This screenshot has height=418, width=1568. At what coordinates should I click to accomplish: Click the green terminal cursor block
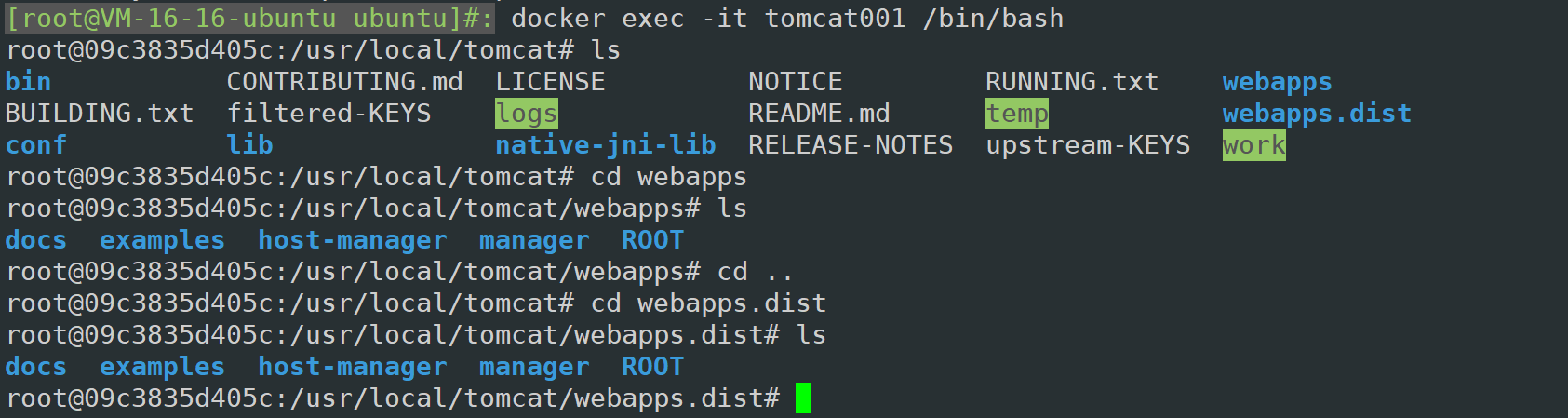(803, 398)
